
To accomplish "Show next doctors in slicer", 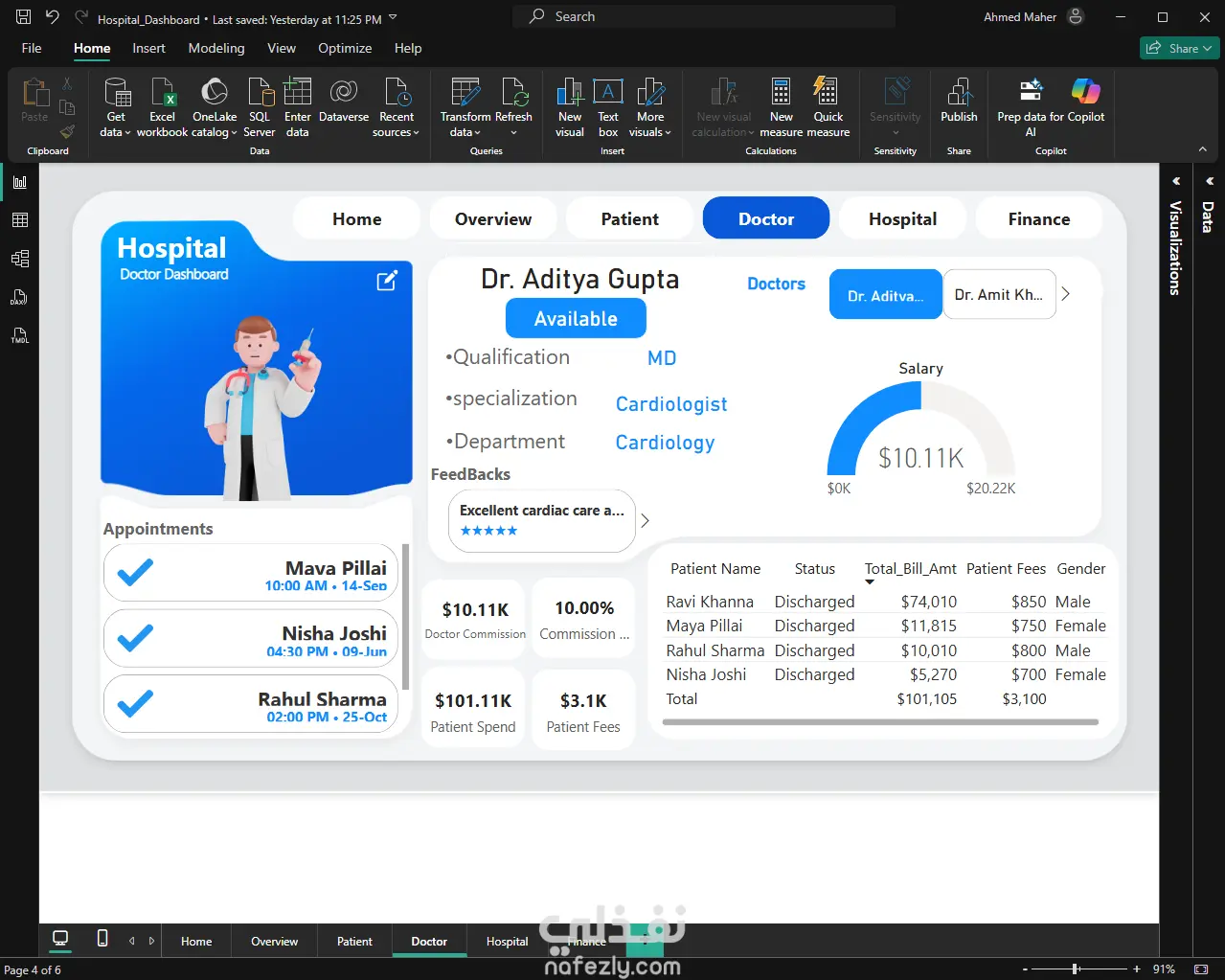I will (1065, 294).
